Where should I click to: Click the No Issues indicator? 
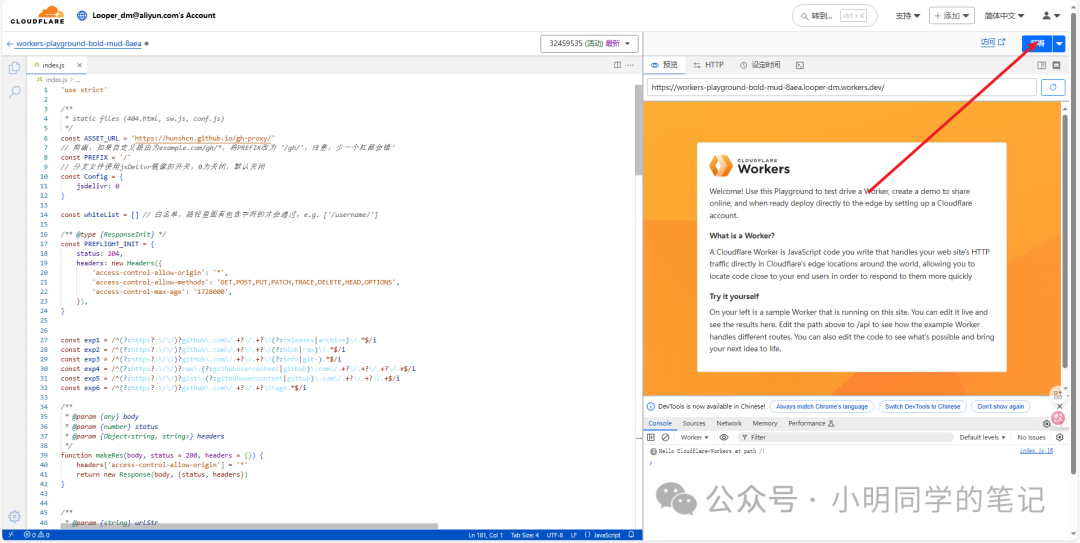pyautogui.click(x=1031, y=437)
